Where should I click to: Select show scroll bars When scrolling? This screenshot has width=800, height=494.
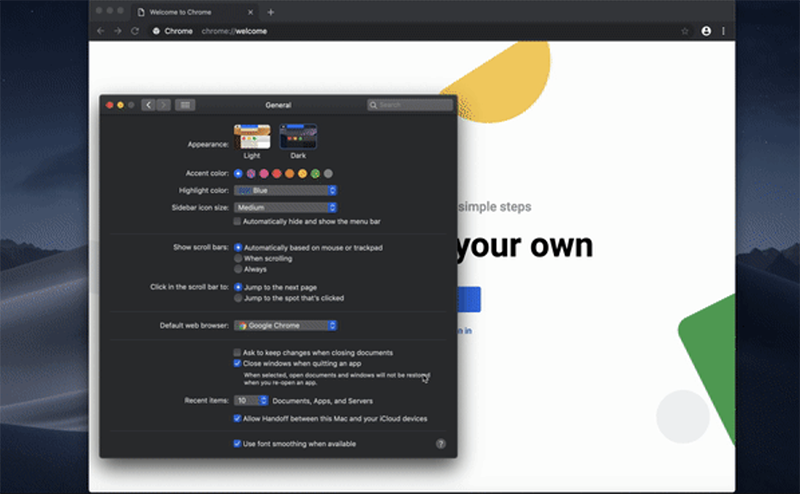[x=238, y=258]
